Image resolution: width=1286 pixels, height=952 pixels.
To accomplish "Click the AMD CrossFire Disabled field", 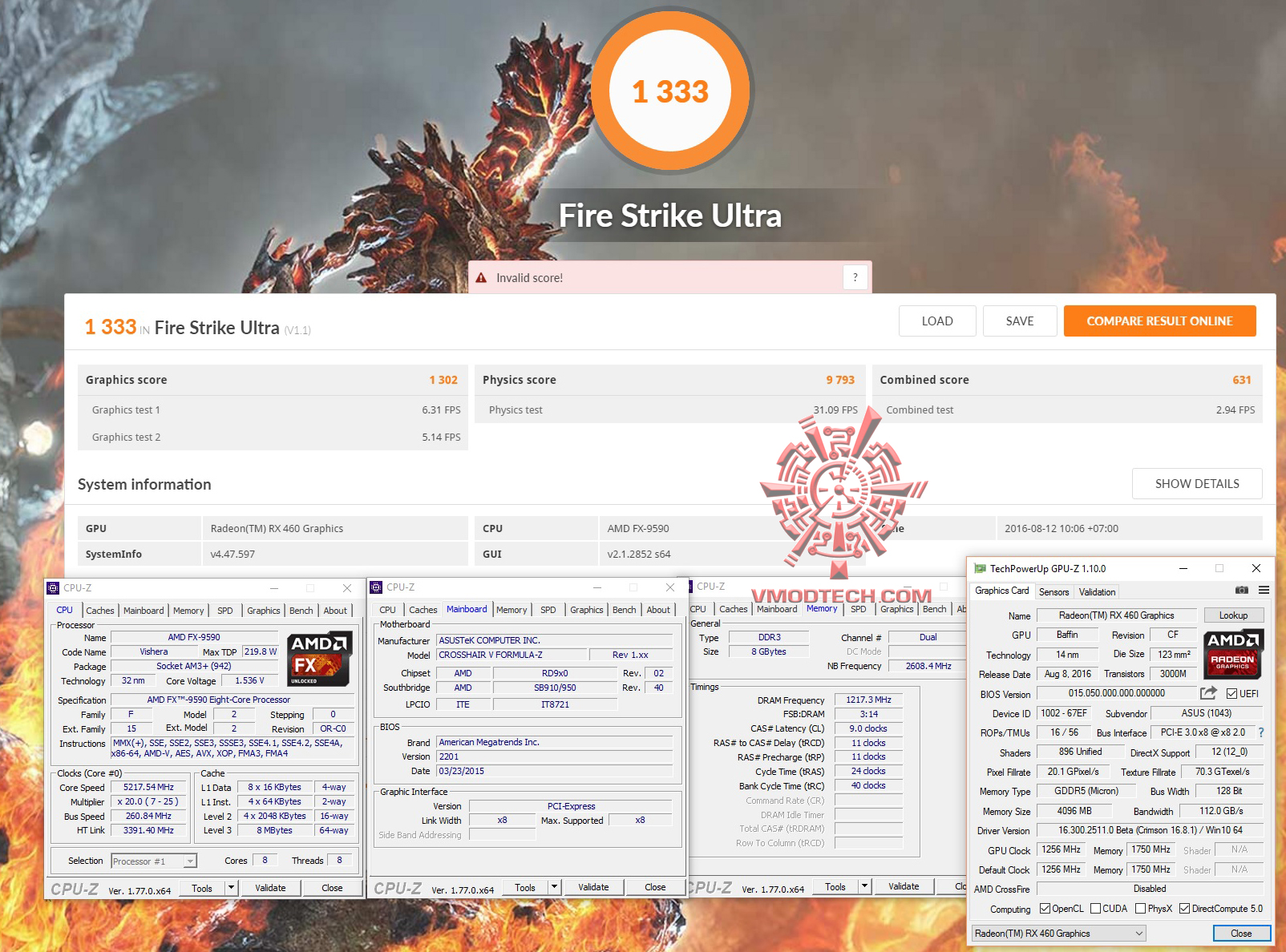I will 1150,889.
